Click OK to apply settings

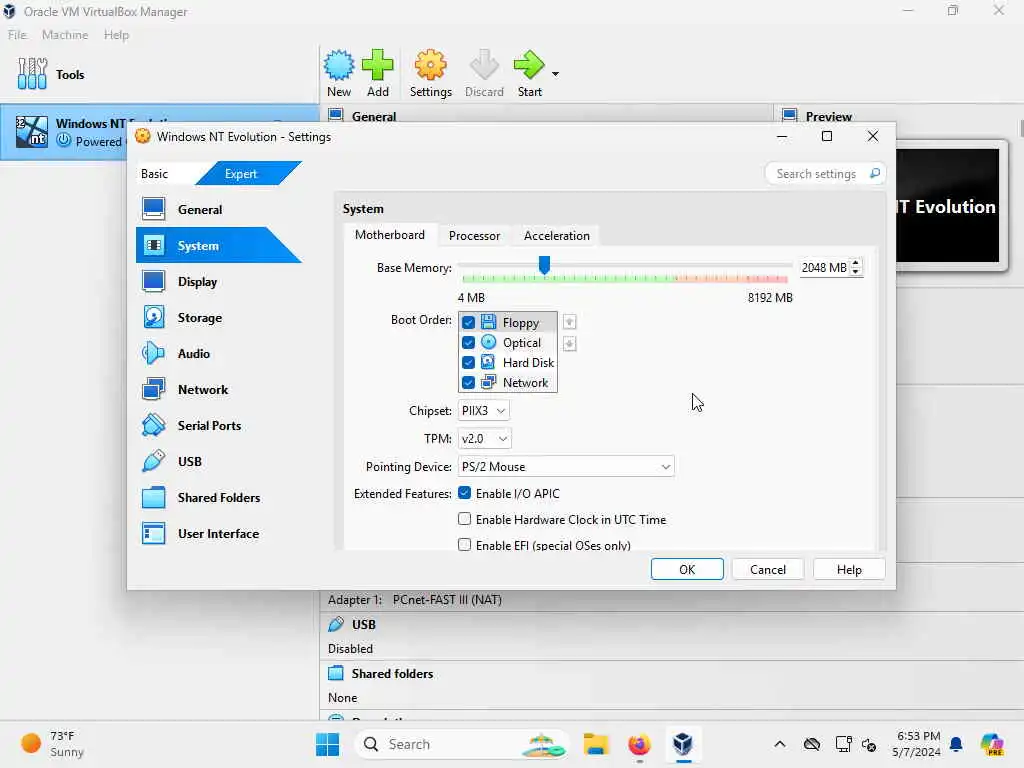[x=687, y=569]
